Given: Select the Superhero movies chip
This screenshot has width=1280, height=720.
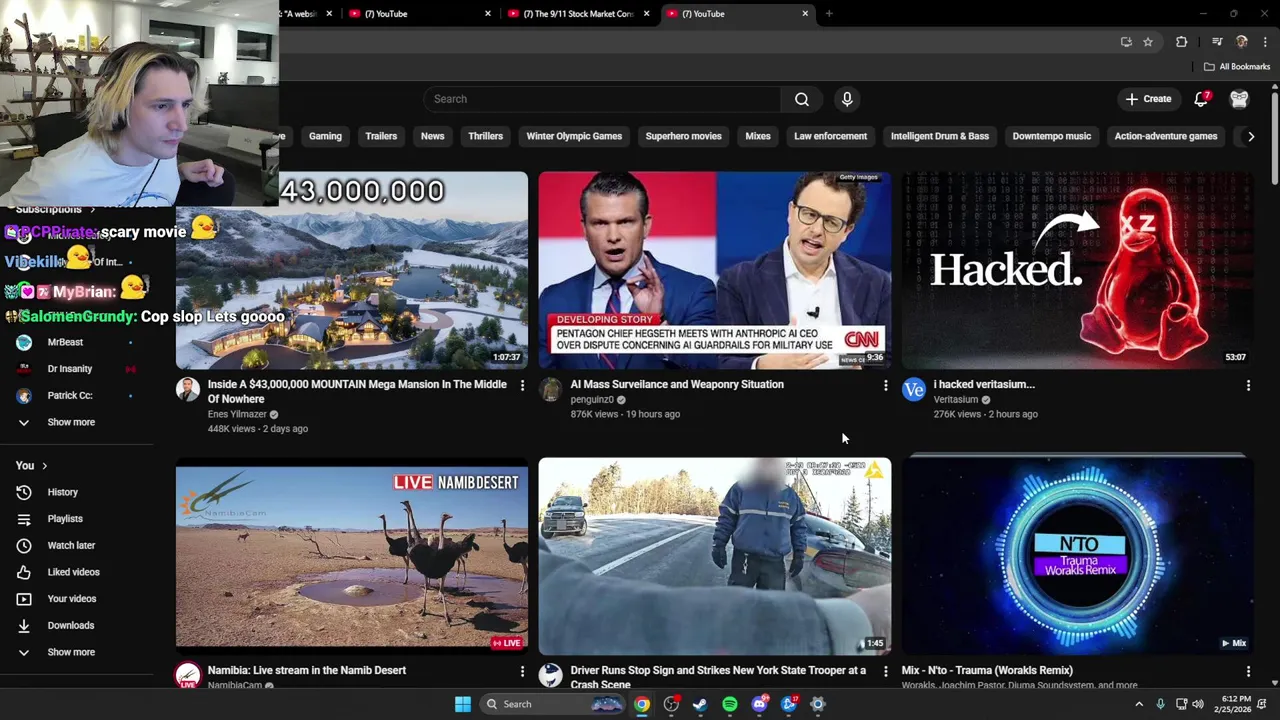Looking at the screenshot, I should [x=683, y=136].
